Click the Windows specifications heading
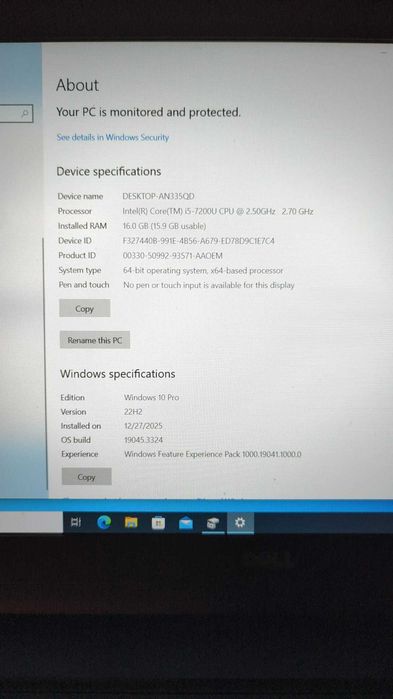The height and width of the screenshot is (699, 393). point(118,374)
